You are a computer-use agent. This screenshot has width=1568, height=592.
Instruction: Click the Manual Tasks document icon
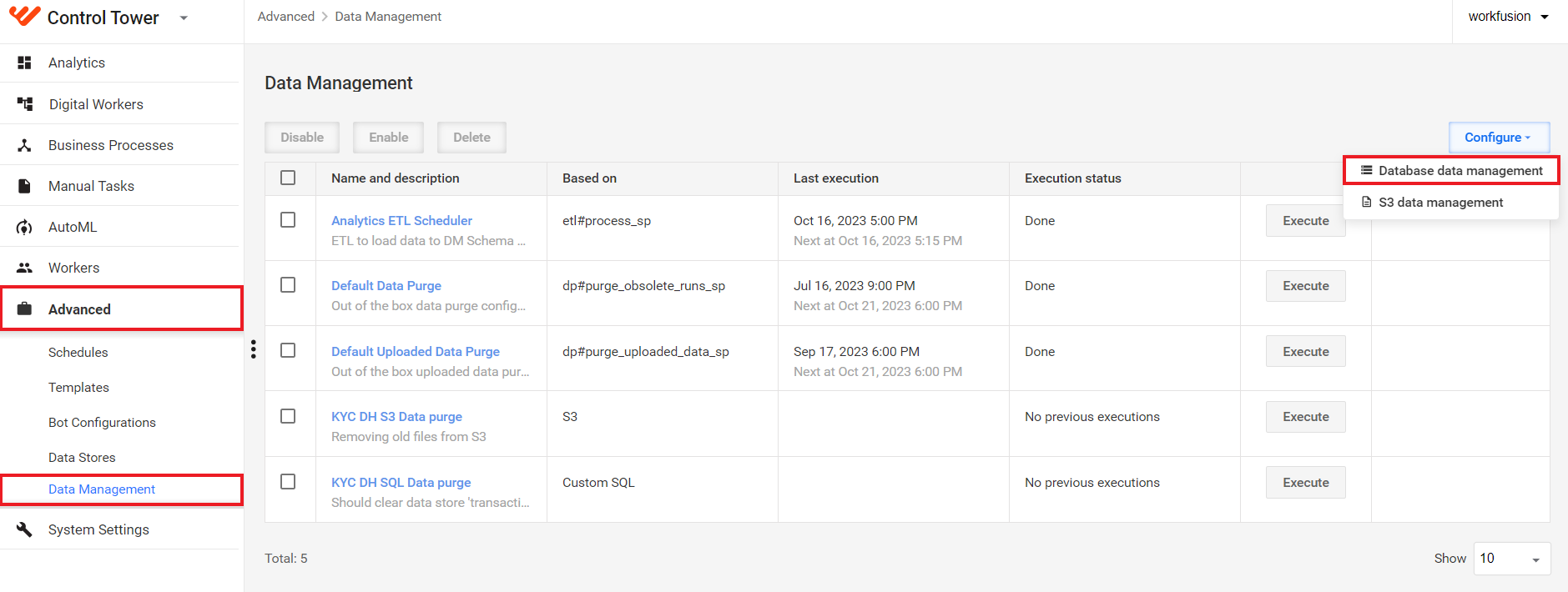tap(24, 186)
